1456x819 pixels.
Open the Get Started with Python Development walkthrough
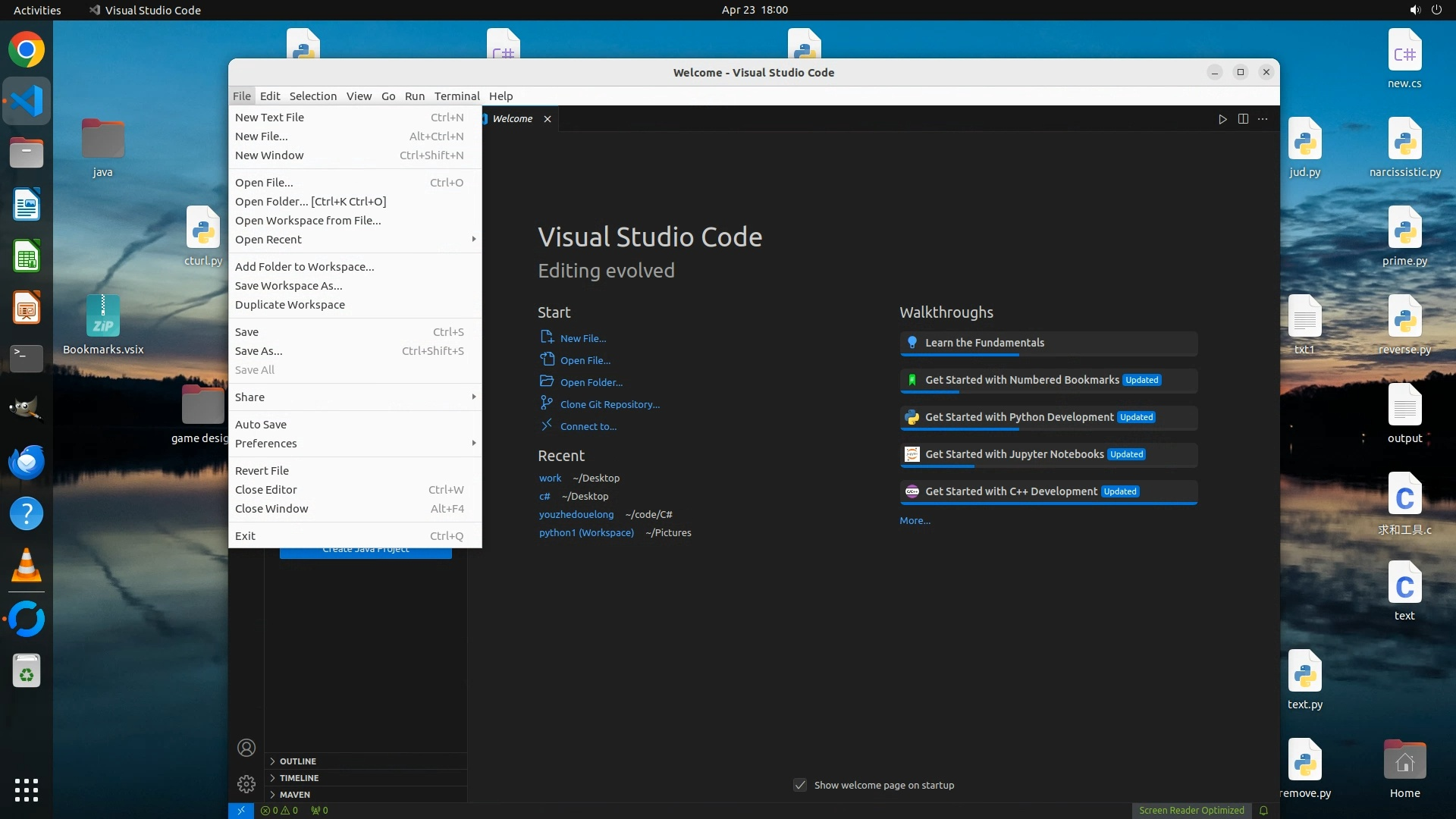1019,417
